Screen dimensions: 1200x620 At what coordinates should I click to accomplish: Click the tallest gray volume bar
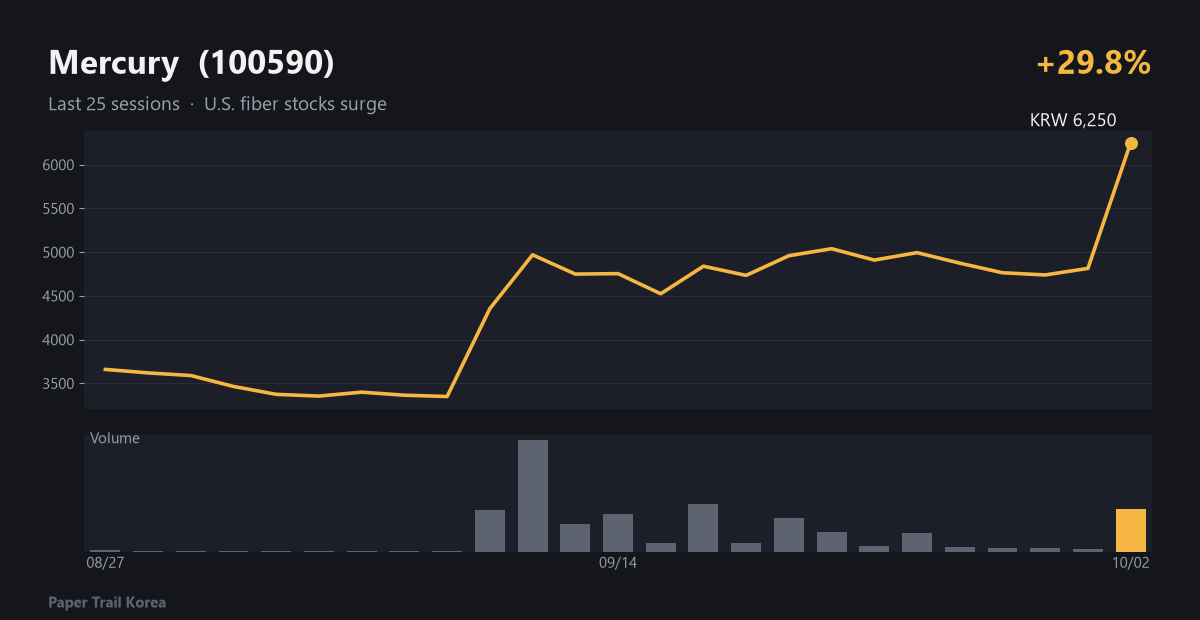533,496
